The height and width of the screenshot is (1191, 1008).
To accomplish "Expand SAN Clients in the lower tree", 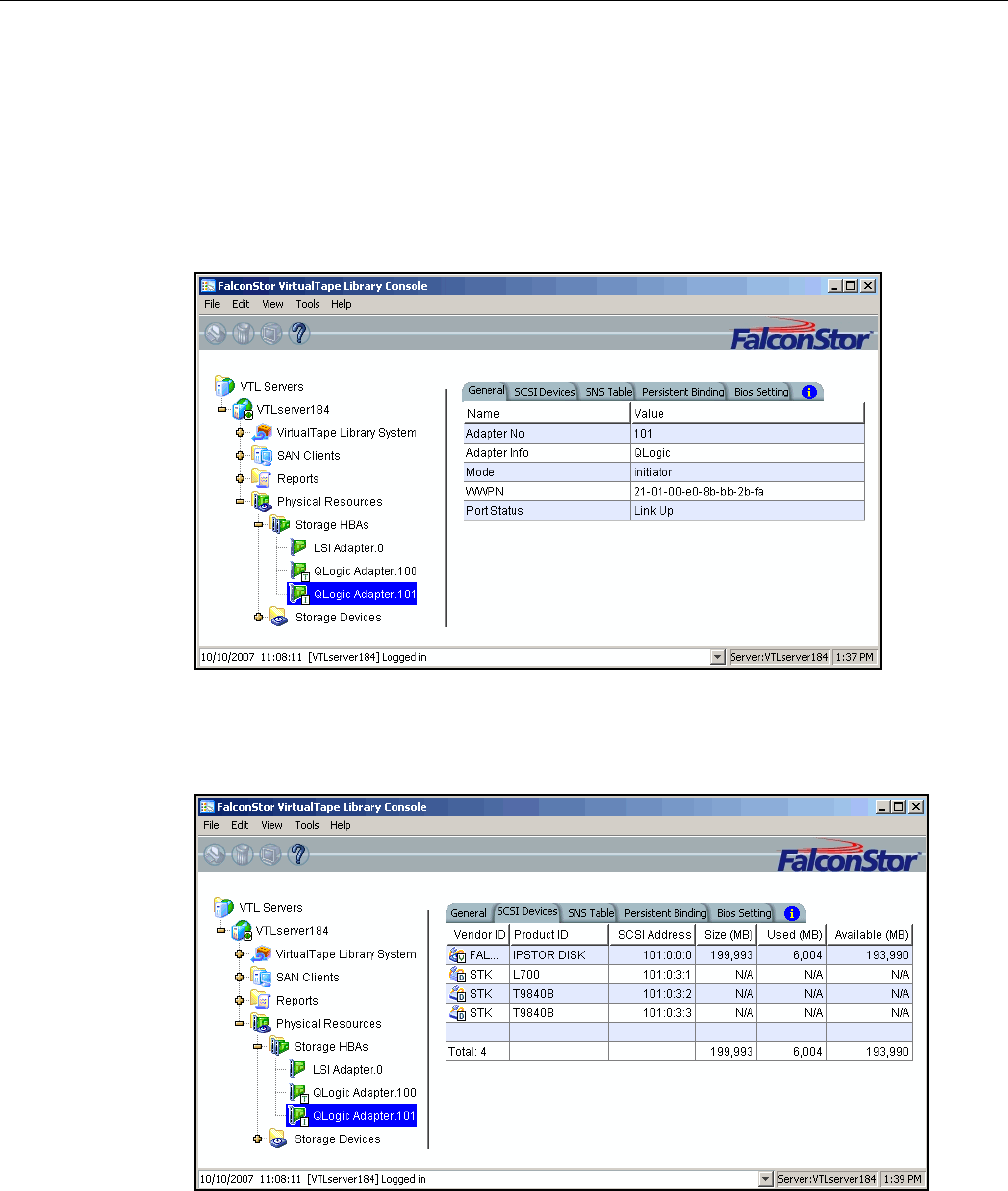I will tap(239, 977).
